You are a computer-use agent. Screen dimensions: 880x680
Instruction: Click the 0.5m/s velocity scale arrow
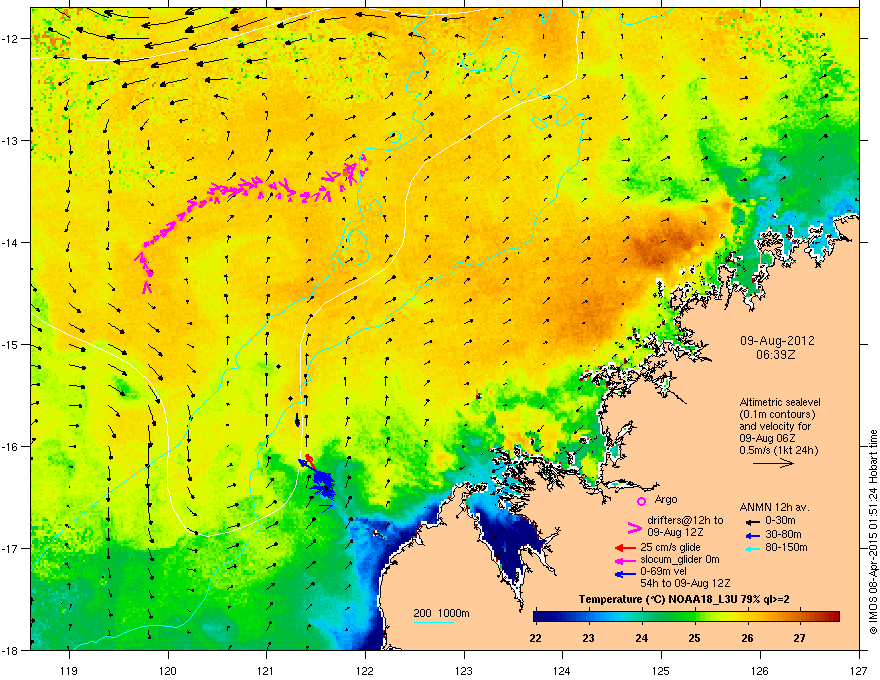pyautogui.click(x=773, y=463)
